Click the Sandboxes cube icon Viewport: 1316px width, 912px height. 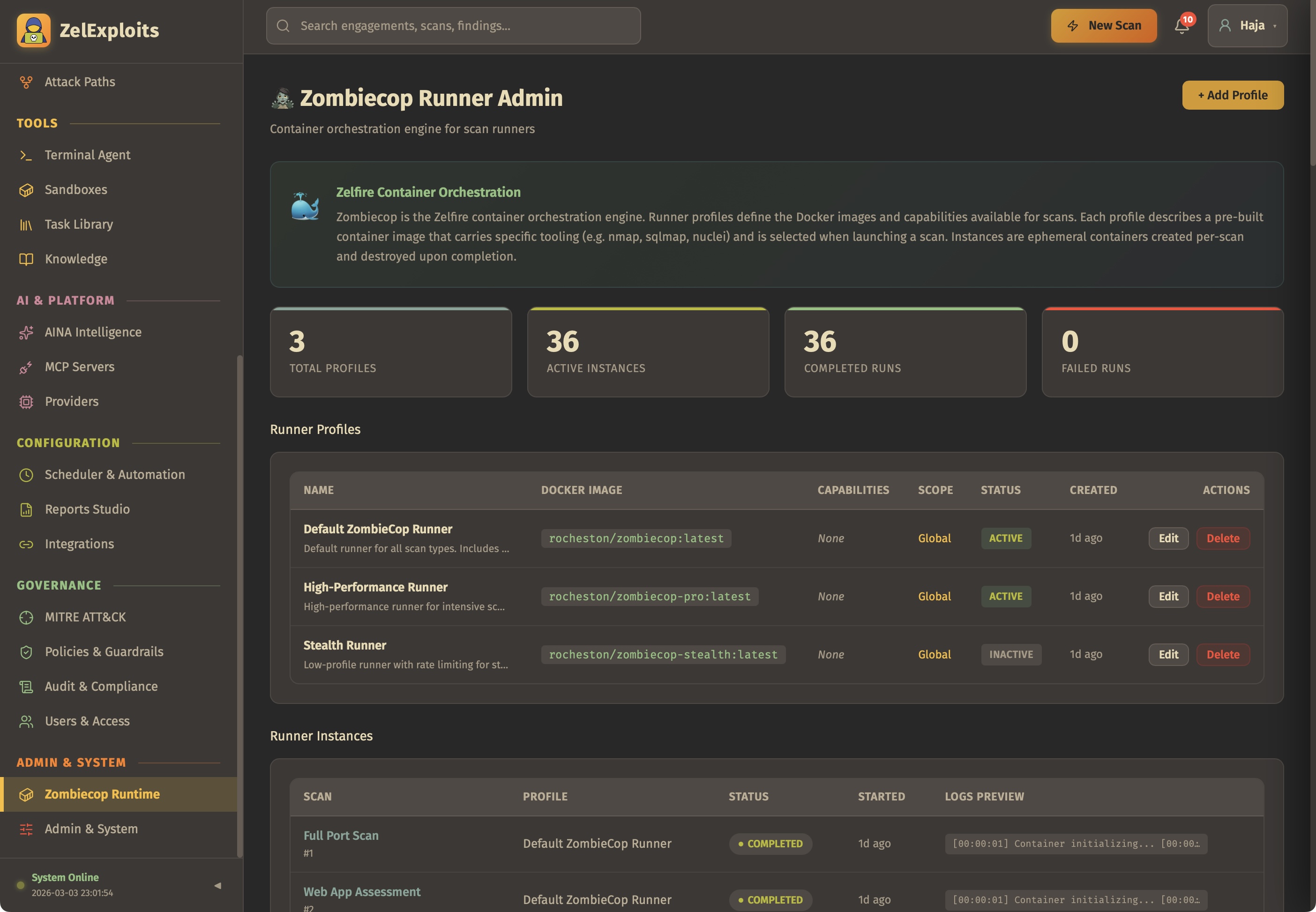[x=26, y=190]
